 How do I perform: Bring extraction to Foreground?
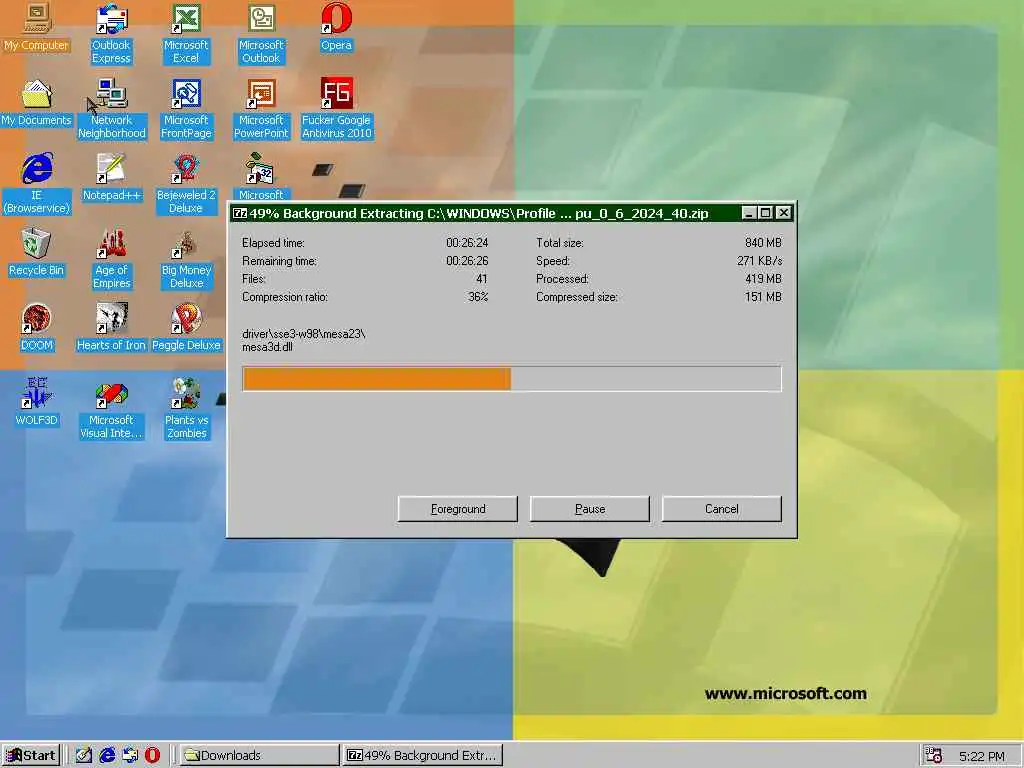coord(458,509)
